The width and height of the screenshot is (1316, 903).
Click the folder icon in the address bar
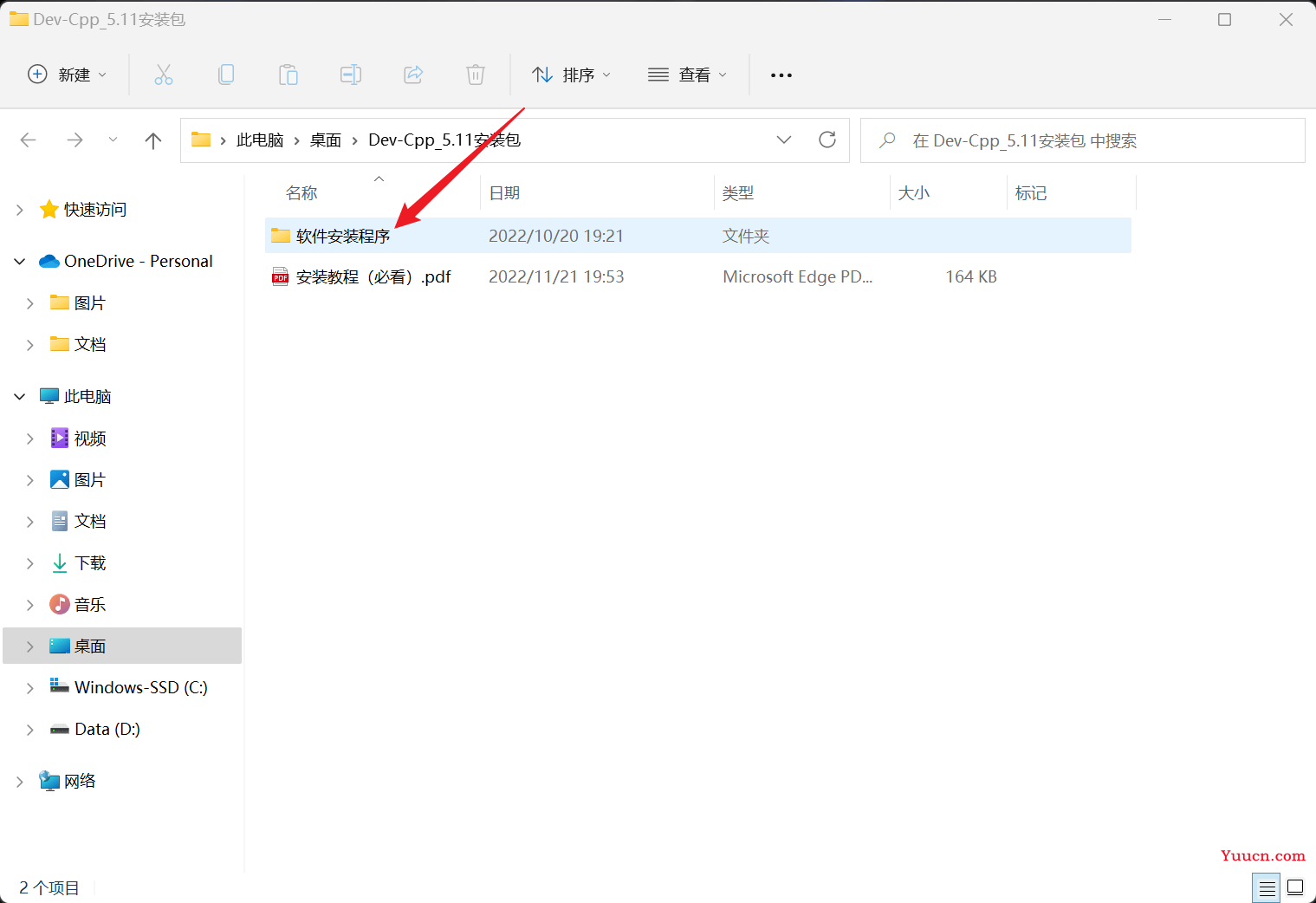[201, 140]
